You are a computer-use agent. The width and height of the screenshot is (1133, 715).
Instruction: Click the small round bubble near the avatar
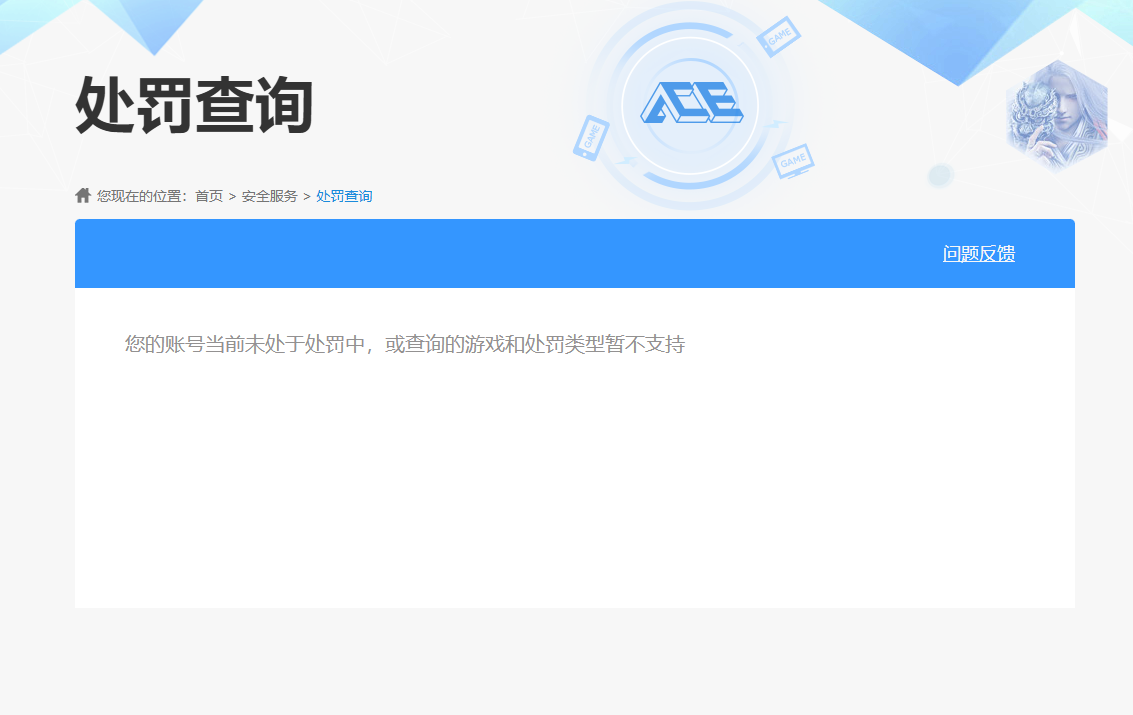(x=939, y=176)
